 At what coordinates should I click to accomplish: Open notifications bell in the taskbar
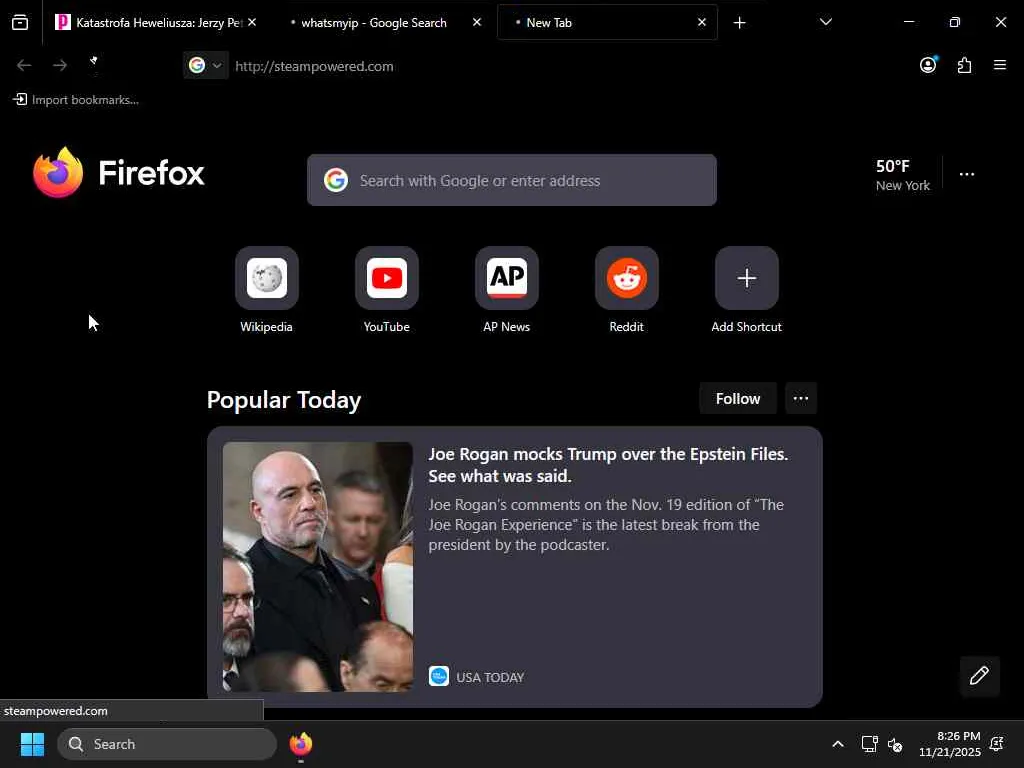[x=997, y=744]
